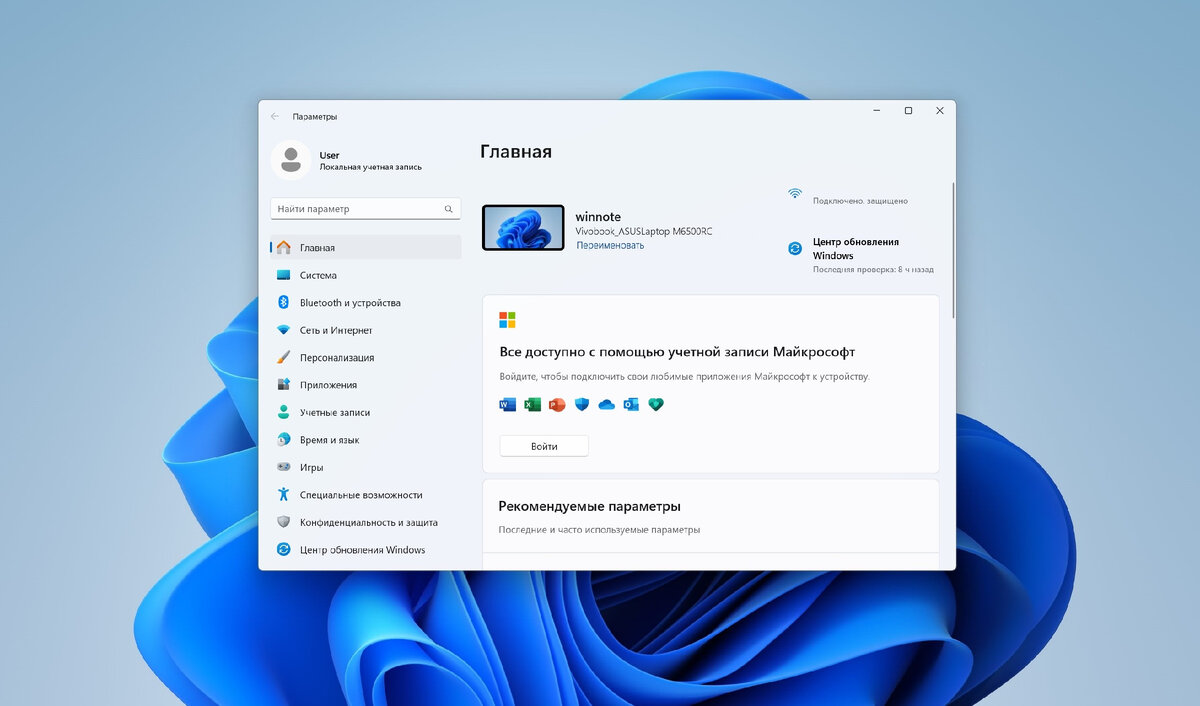The height and width of the screenshot is (706, 1200).
Task: Open Сеть и Интернет via its Wi-Fi icon
Action: pyautogui.click(x=284, y=330)
